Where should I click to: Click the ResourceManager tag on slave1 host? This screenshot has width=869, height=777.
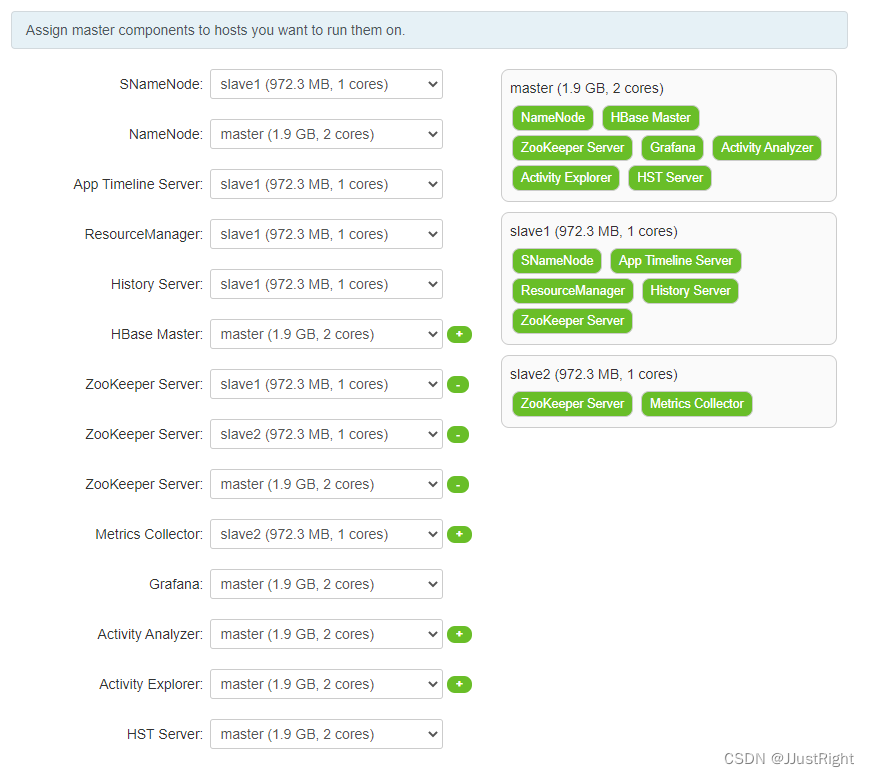pos(572,290)
